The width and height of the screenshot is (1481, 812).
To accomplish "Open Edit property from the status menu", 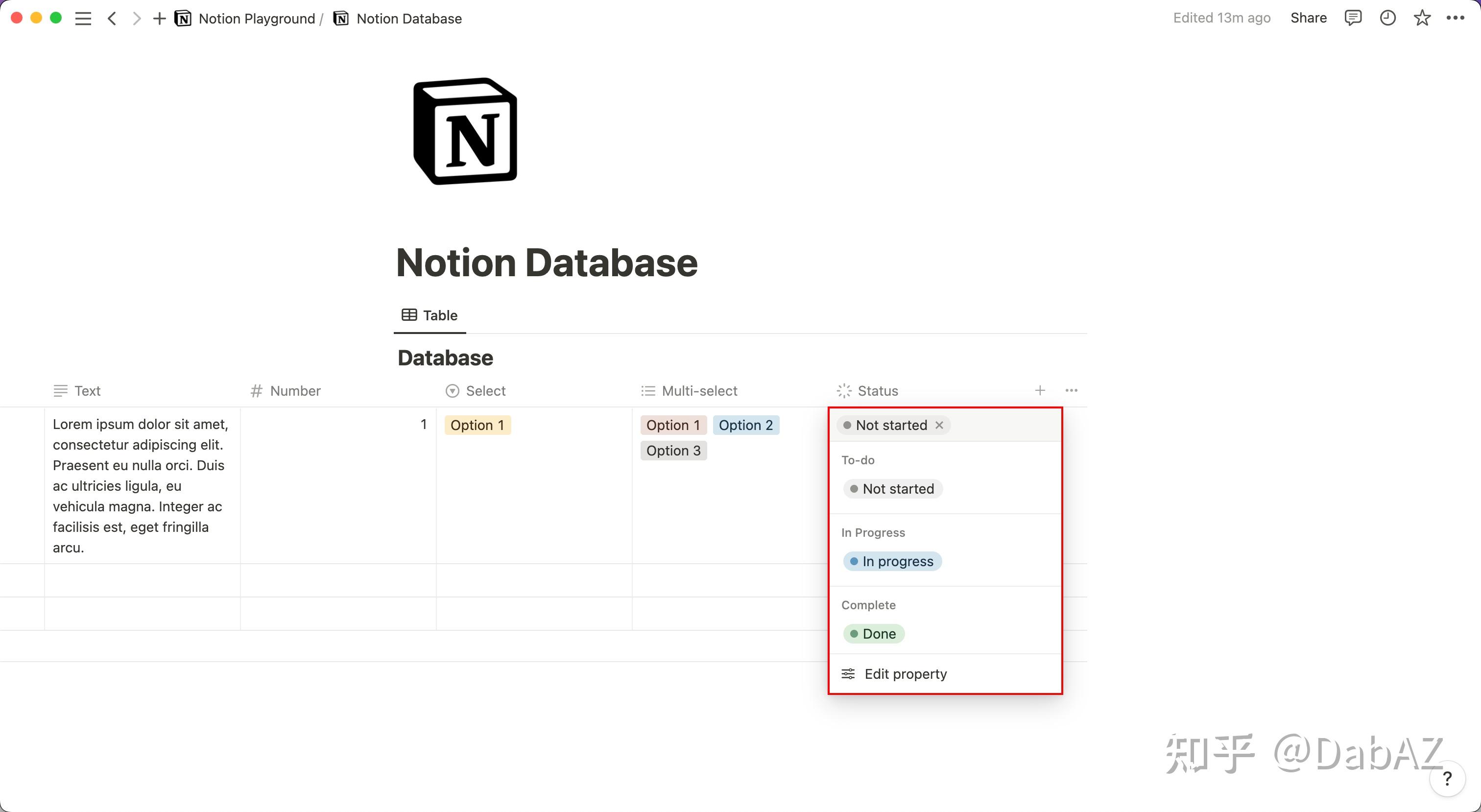I will (x=905, y=673).
